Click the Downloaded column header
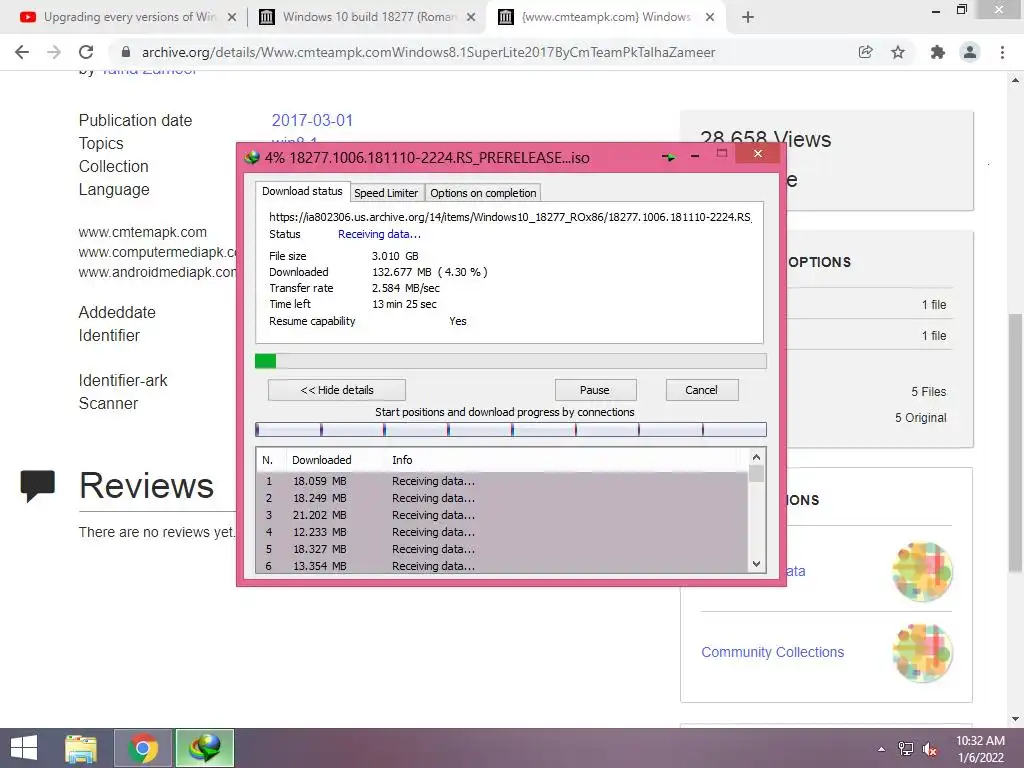The width and height of the screenshot is (1024, 768). click(321, 460)
